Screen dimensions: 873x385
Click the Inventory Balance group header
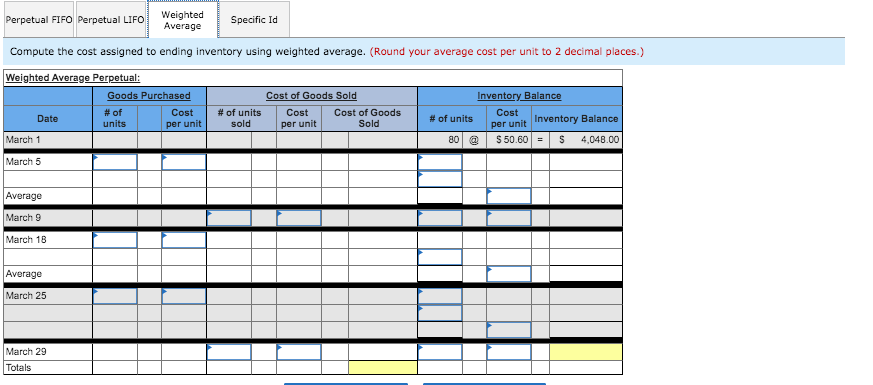coord(519,96)
